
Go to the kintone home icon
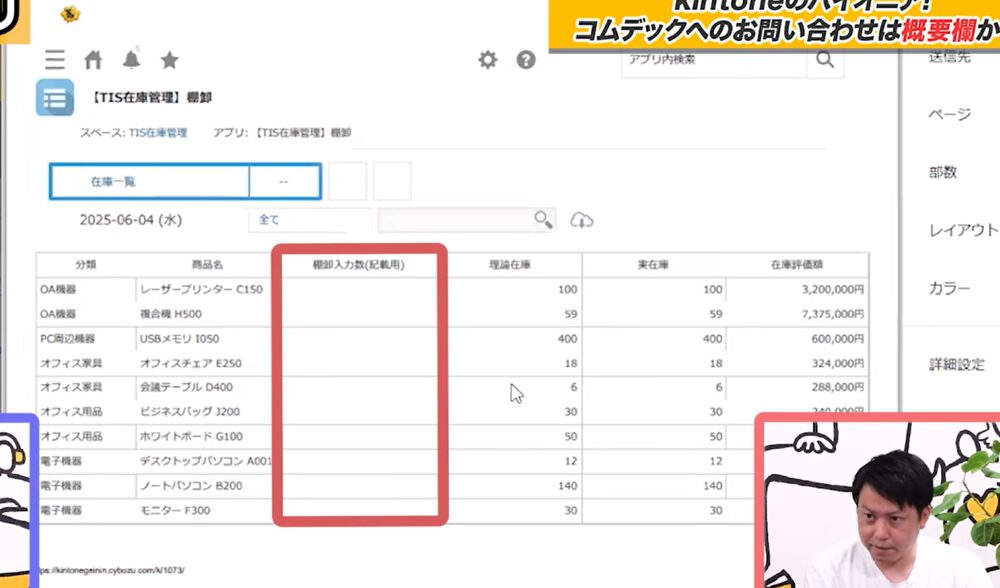pos(93,60)
